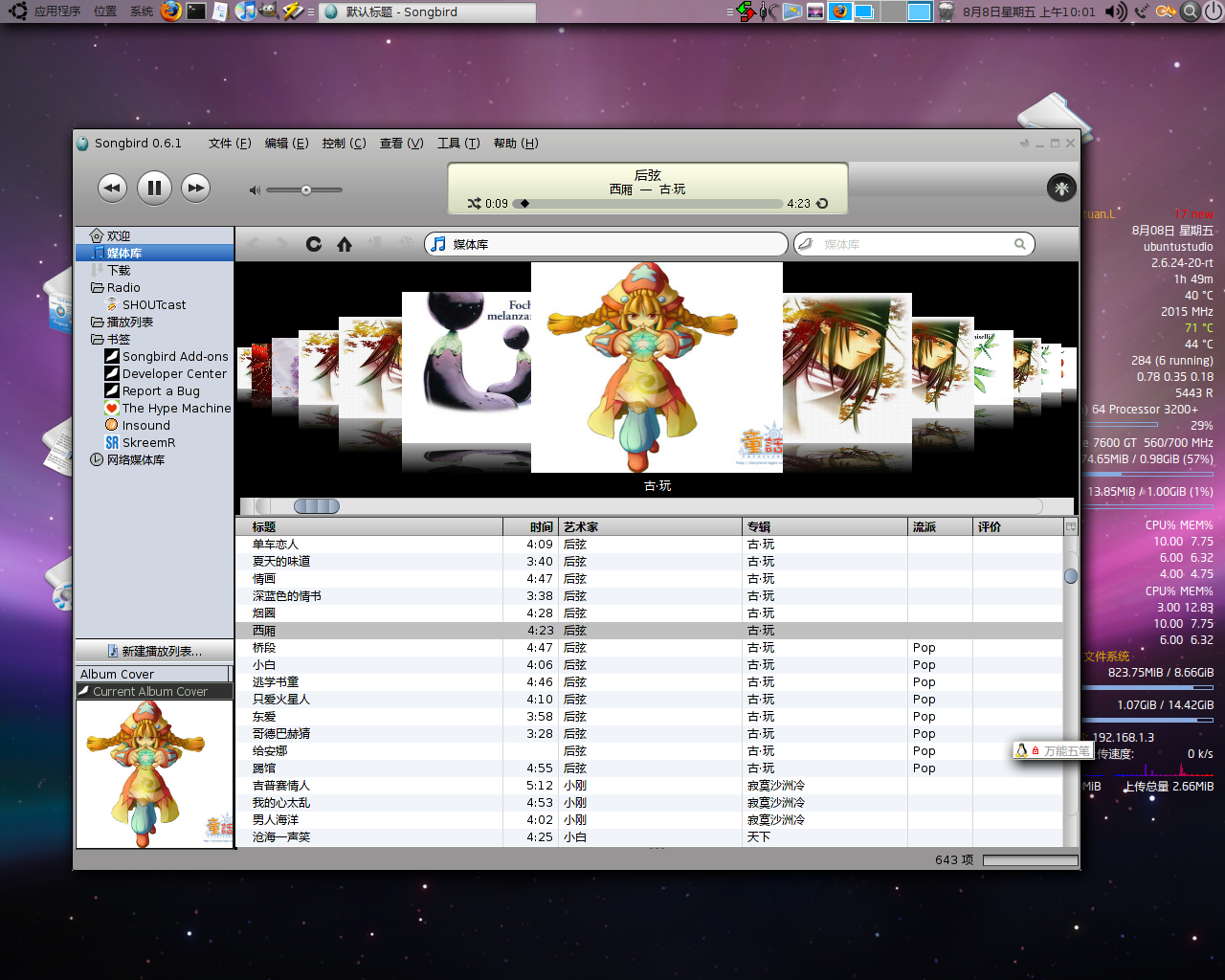Click the album cover thumbnail in the sidebar

(x=154, y=773)
